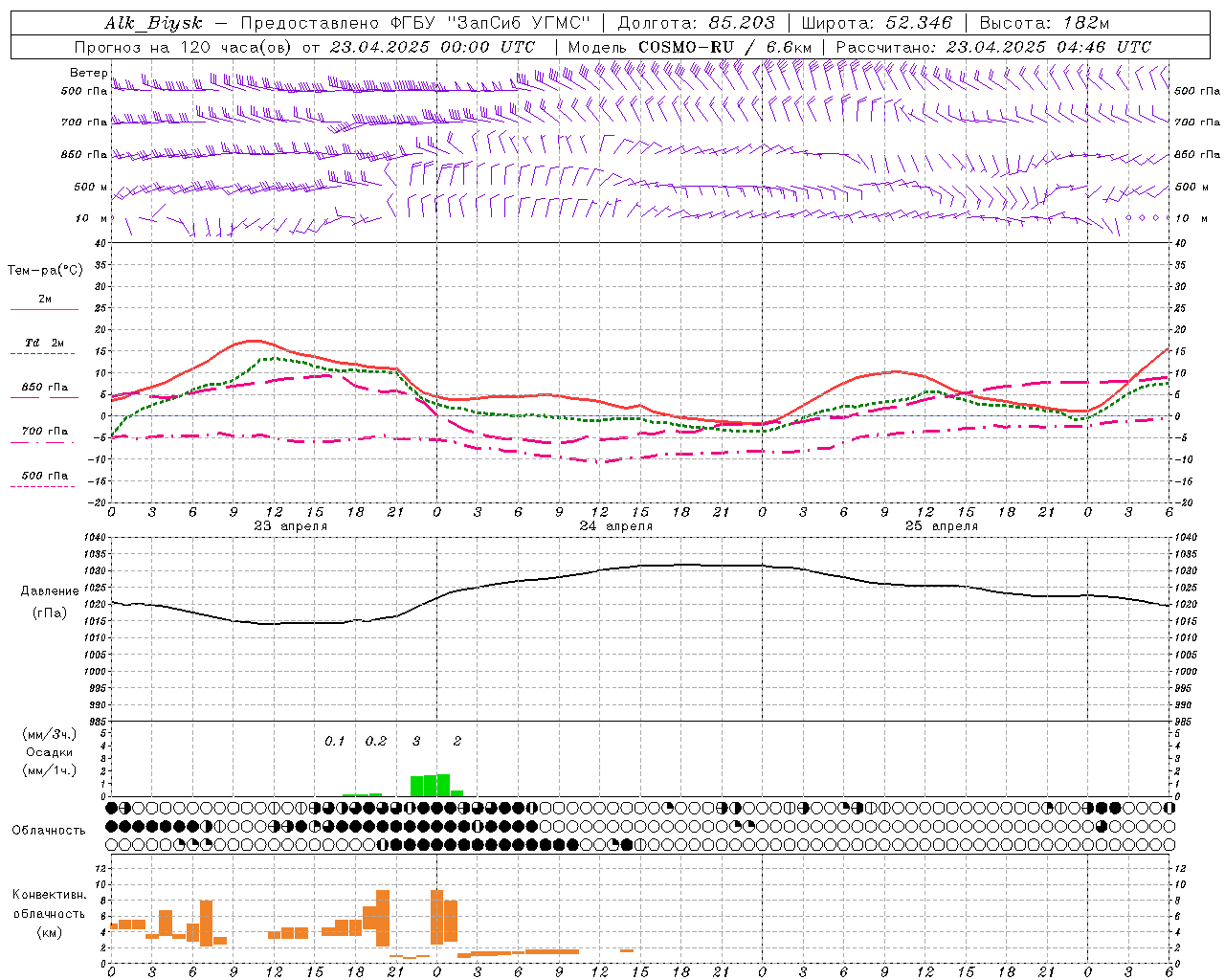Viewport: 1225px width, 980px height.
Task: Click the "23 апреля" date label
Action: pos(290,526)
